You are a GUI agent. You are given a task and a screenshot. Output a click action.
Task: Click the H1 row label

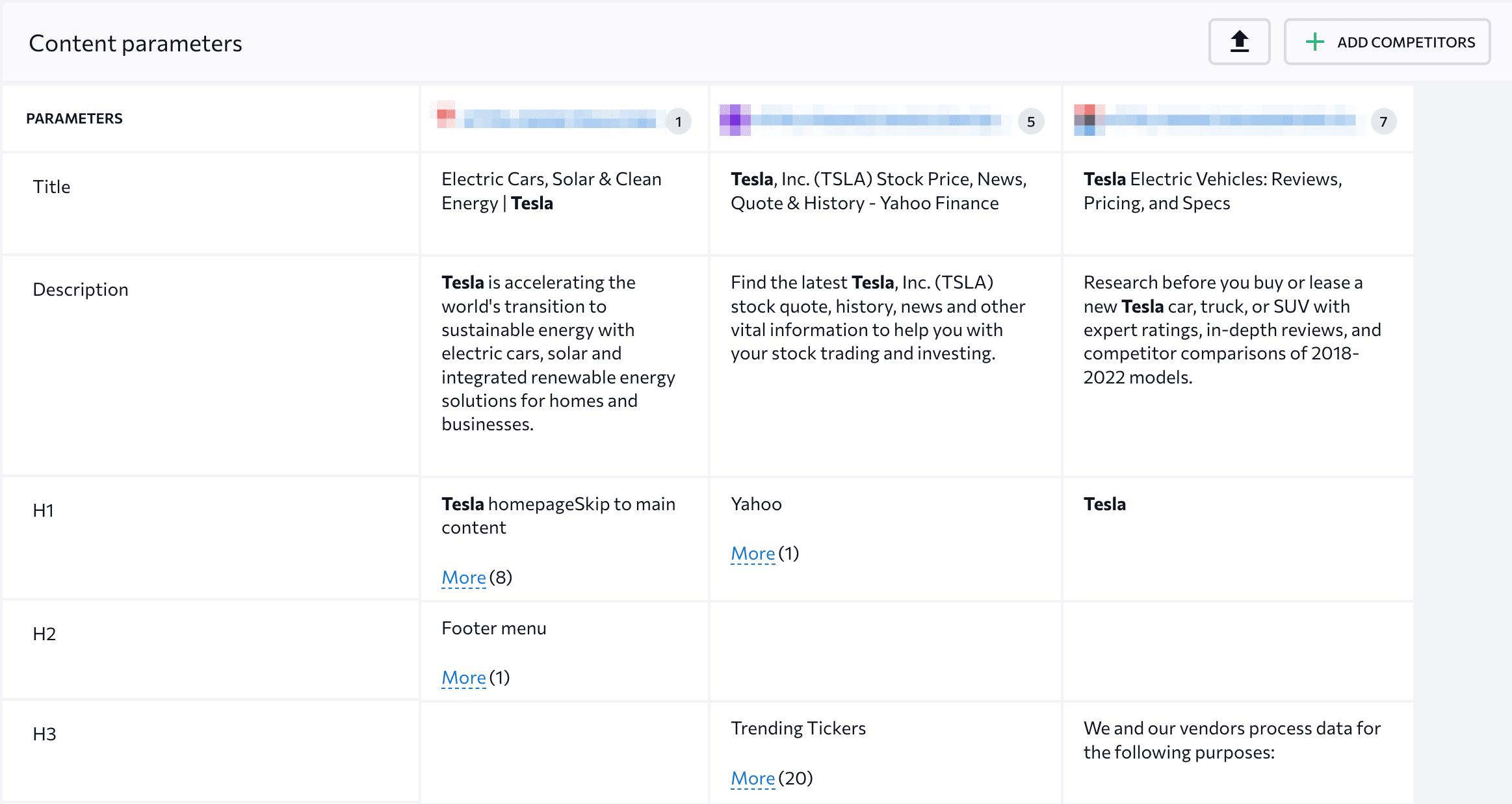(44, 510)
